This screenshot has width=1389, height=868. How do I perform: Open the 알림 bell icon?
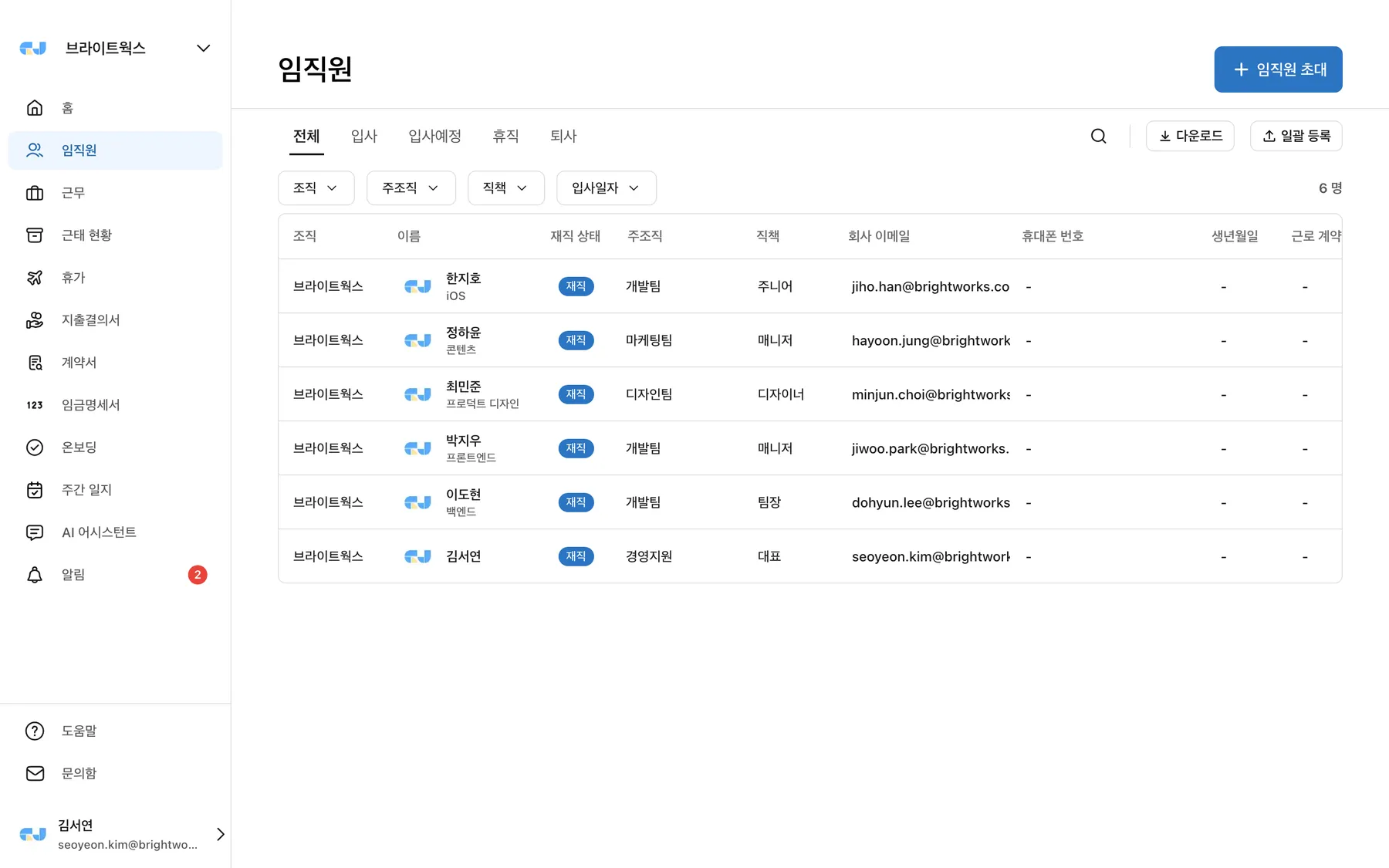coord(35,575)
